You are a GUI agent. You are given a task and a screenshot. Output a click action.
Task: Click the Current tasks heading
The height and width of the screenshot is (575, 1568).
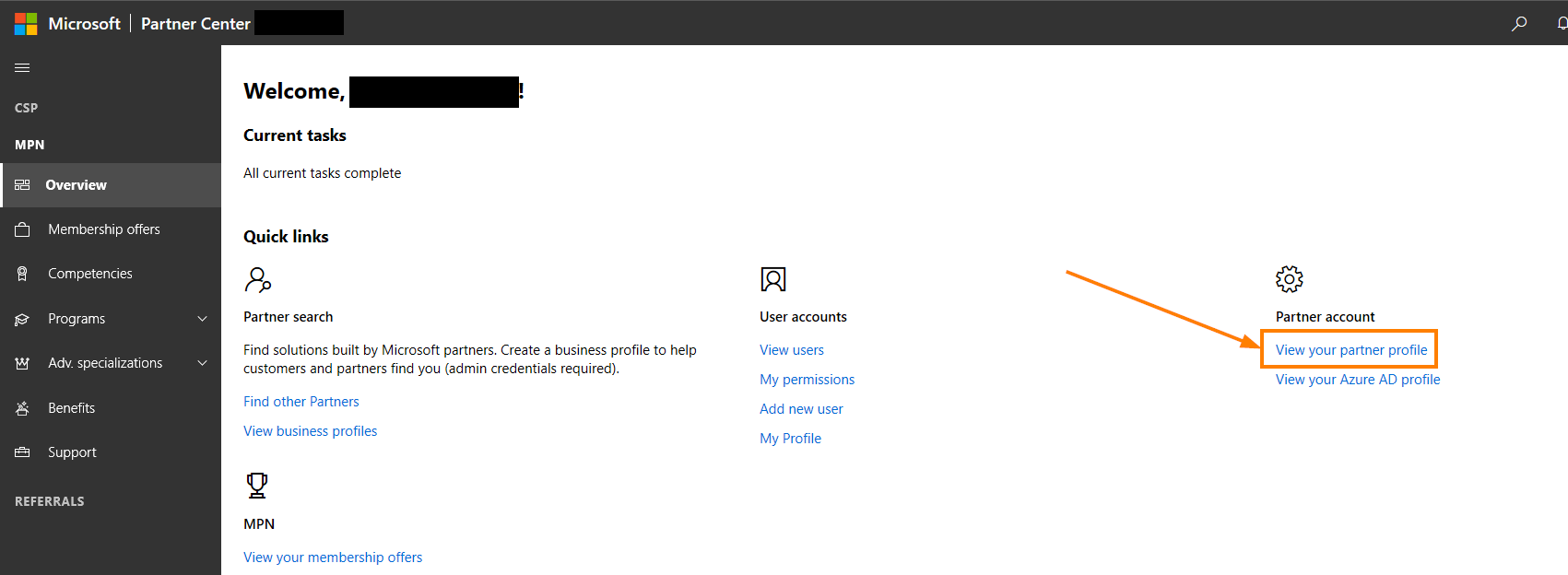click(x=295, y=135)
